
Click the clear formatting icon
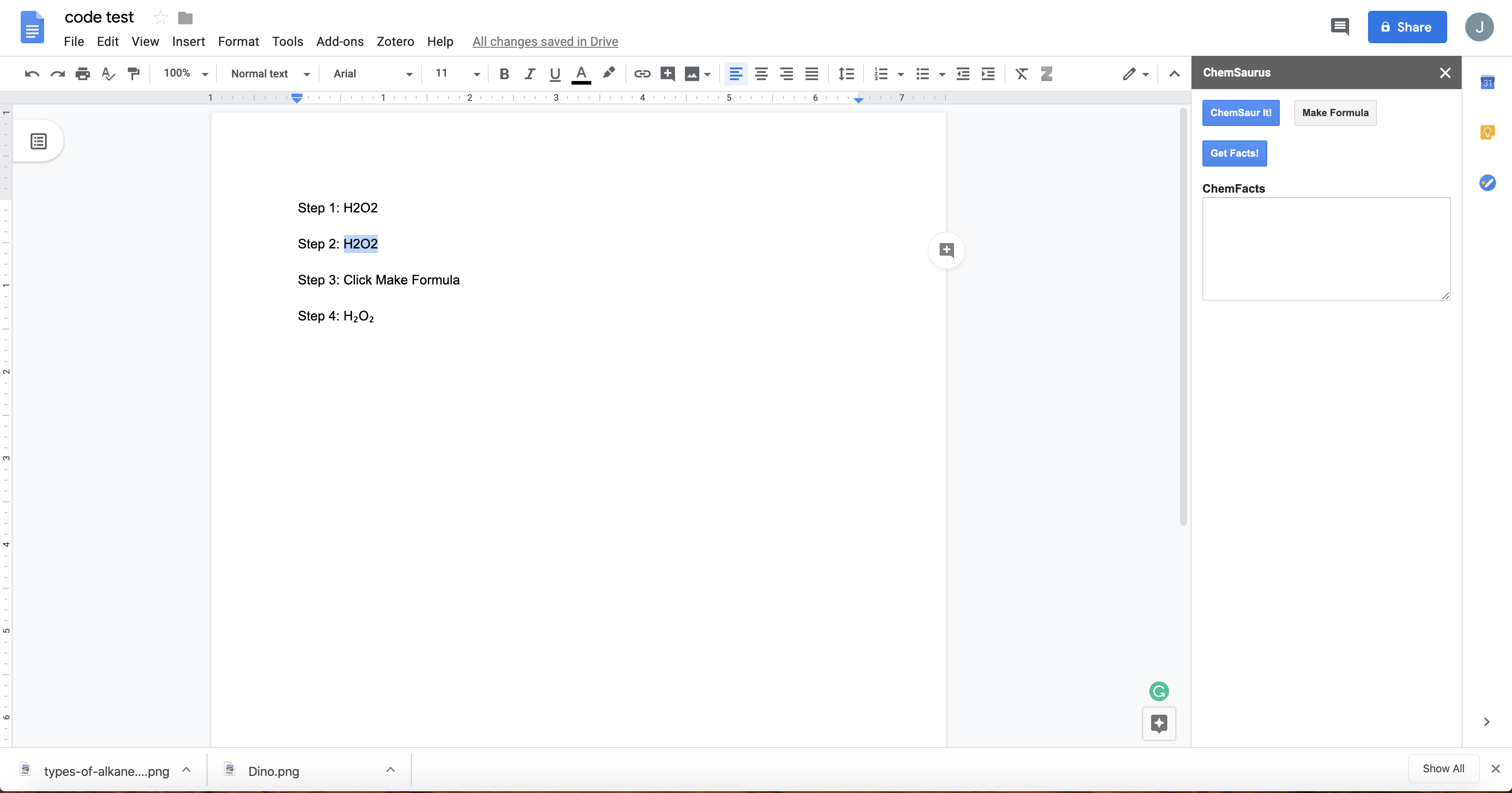click(1021, 73)
